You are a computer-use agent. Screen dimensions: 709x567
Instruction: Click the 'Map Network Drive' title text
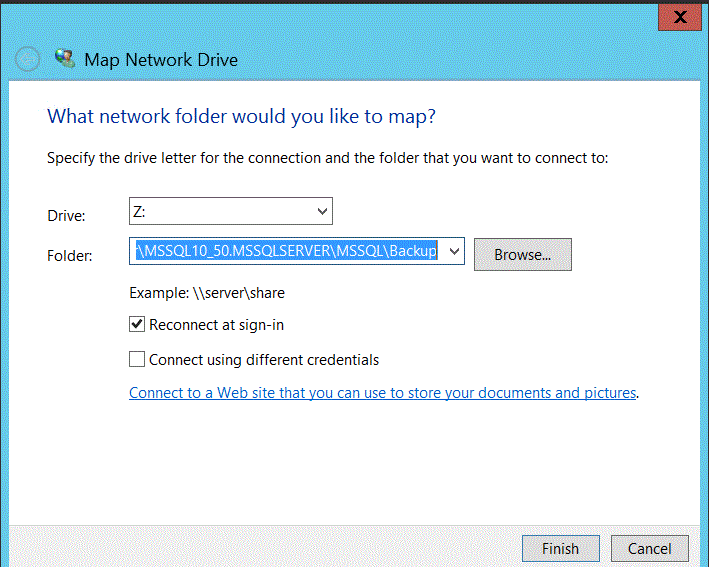(x=161, y=60)
